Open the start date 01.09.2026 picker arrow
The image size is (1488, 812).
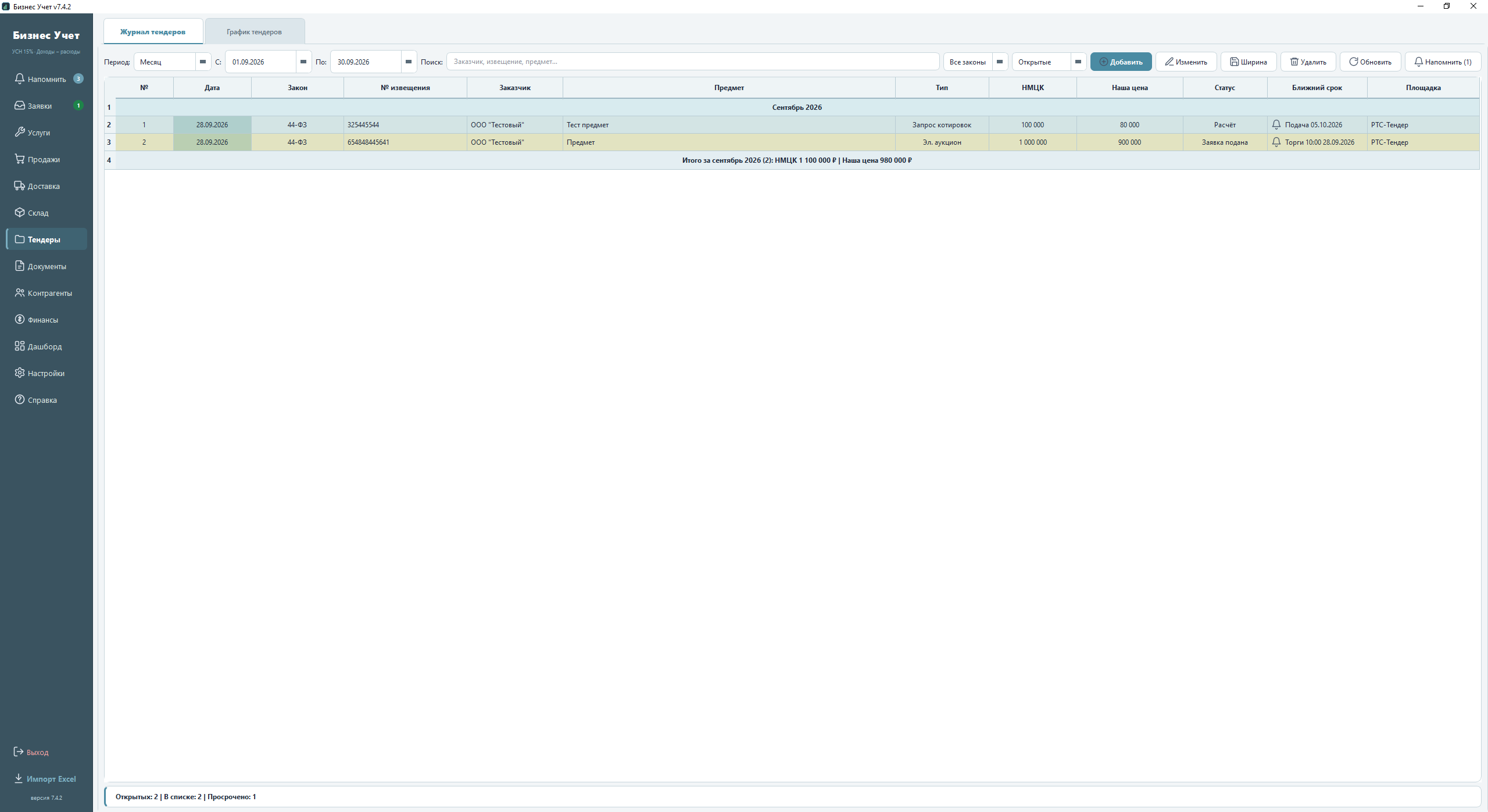pos(303,62)
